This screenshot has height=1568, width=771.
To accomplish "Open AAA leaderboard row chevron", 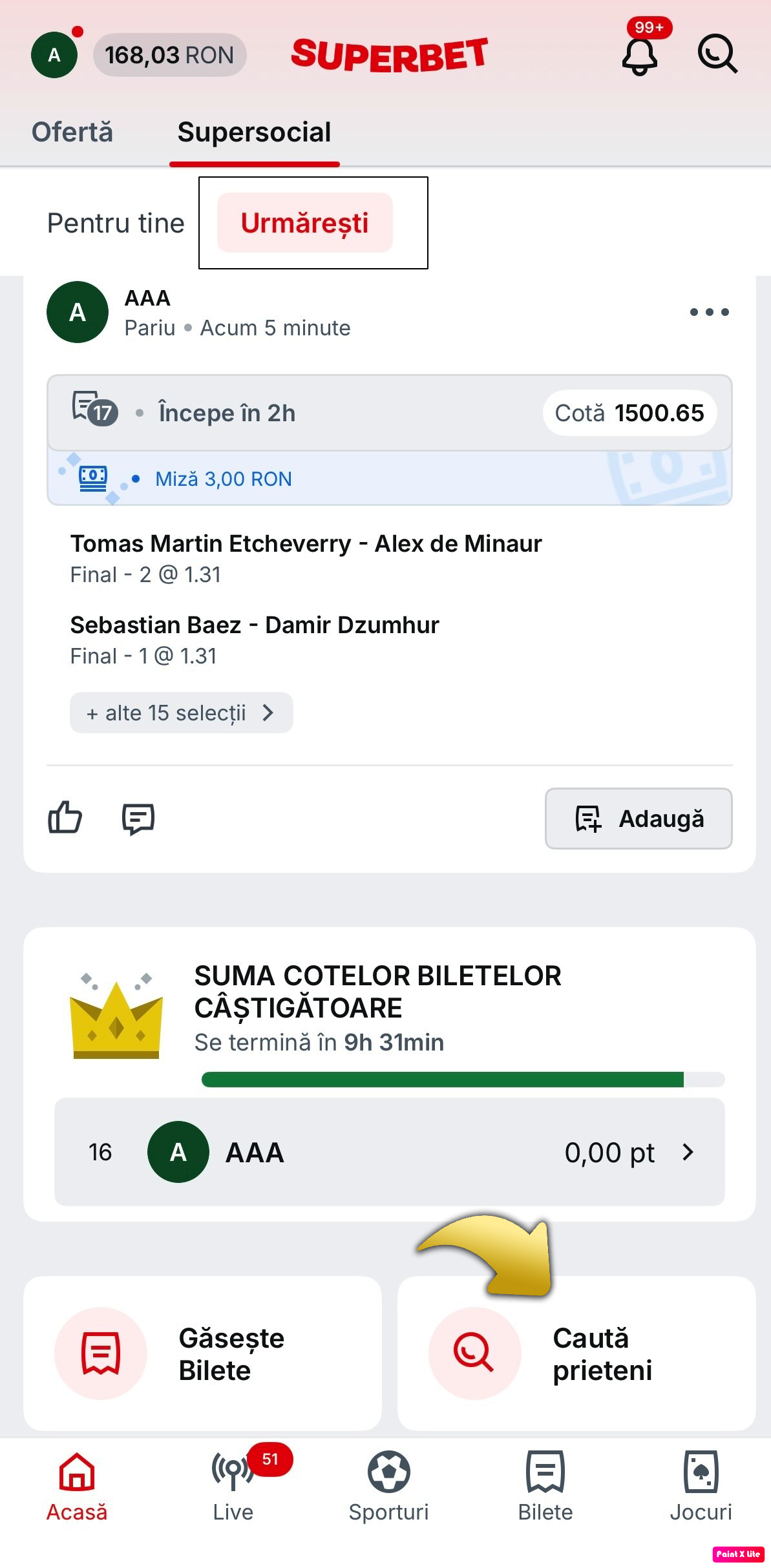I will point(688,1152).
